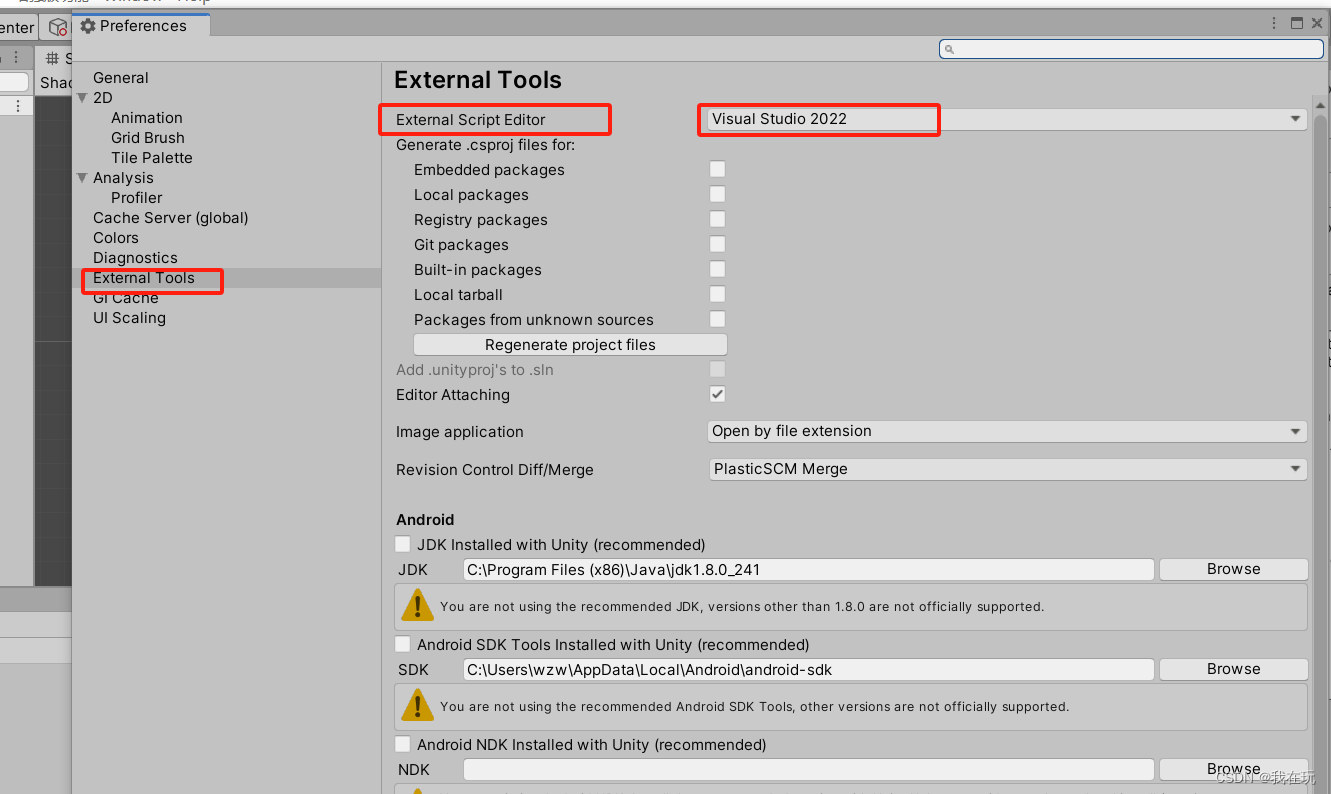Select Profiler under Analysis
Image resolution: width=1331 pixels, height=794 pixels.
(x=137, y=198)
